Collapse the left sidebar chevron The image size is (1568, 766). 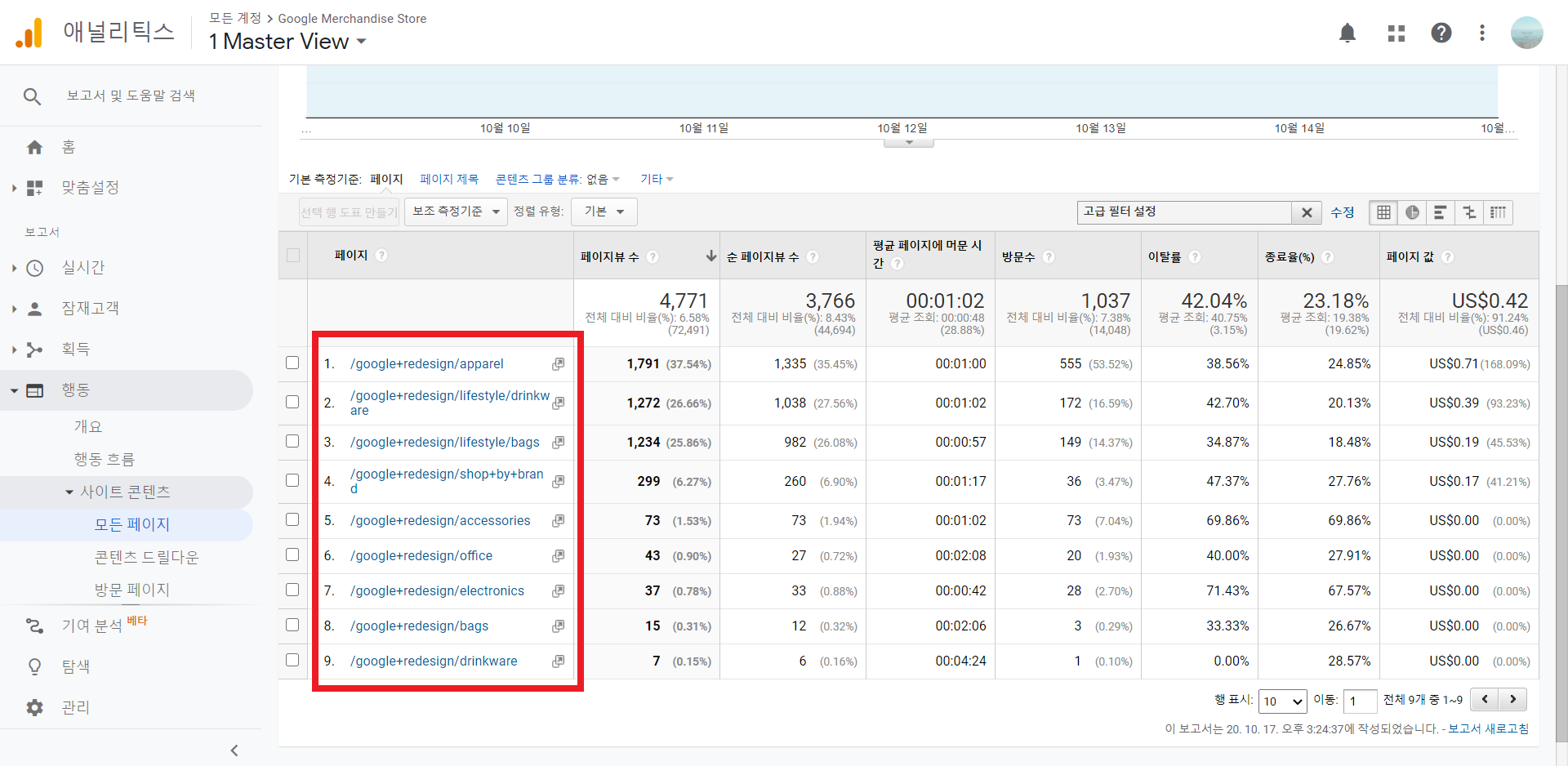click(x=234, y=750)
